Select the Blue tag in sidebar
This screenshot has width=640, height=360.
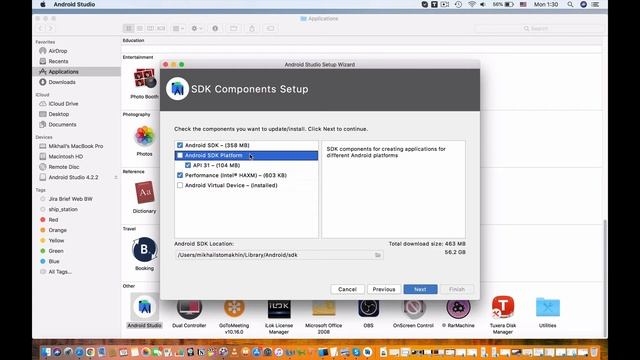tap(54, 261)
